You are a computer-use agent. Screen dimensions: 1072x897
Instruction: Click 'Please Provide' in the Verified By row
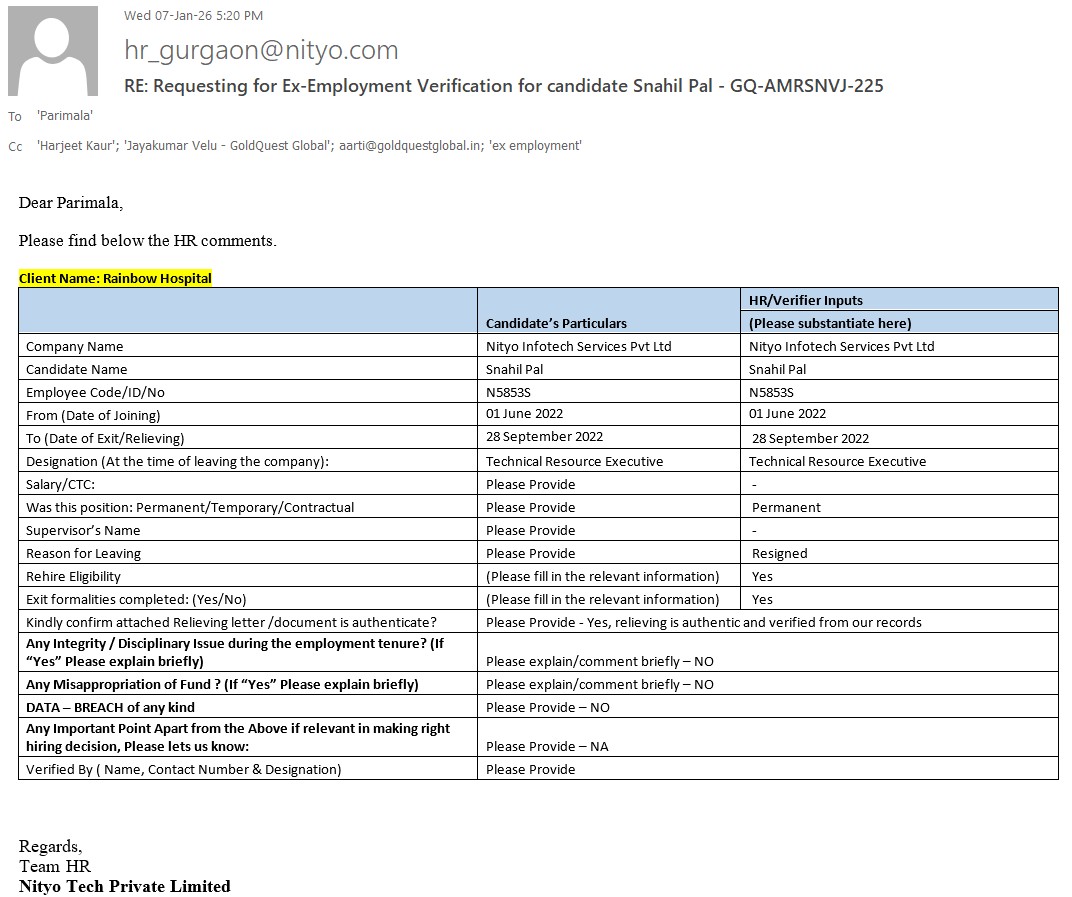[x=530, y=769]
